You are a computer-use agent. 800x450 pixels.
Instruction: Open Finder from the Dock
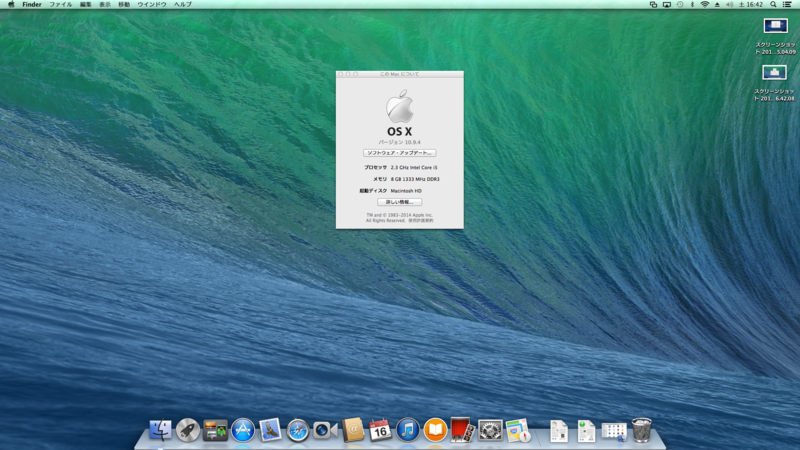click(x=160, y=430)
